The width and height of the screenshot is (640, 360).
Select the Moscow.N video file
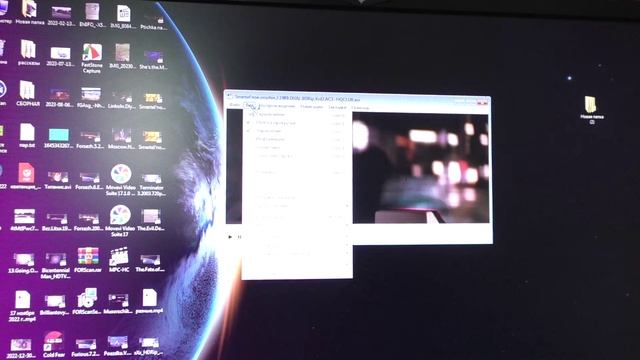pyautogui.click(x=121, y=138)
